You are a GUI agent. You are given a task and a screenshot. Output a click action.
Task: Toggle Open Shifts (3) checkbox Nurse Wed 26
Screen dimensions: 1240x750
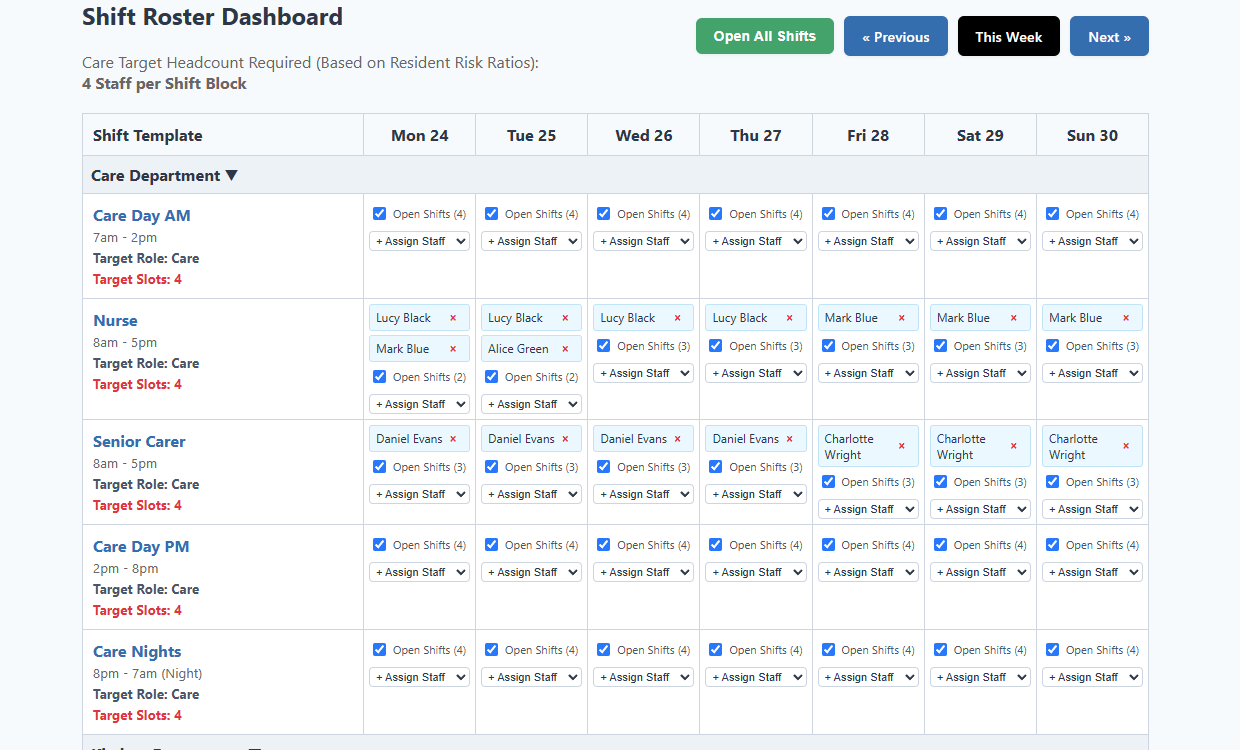(x=604, y=345)
